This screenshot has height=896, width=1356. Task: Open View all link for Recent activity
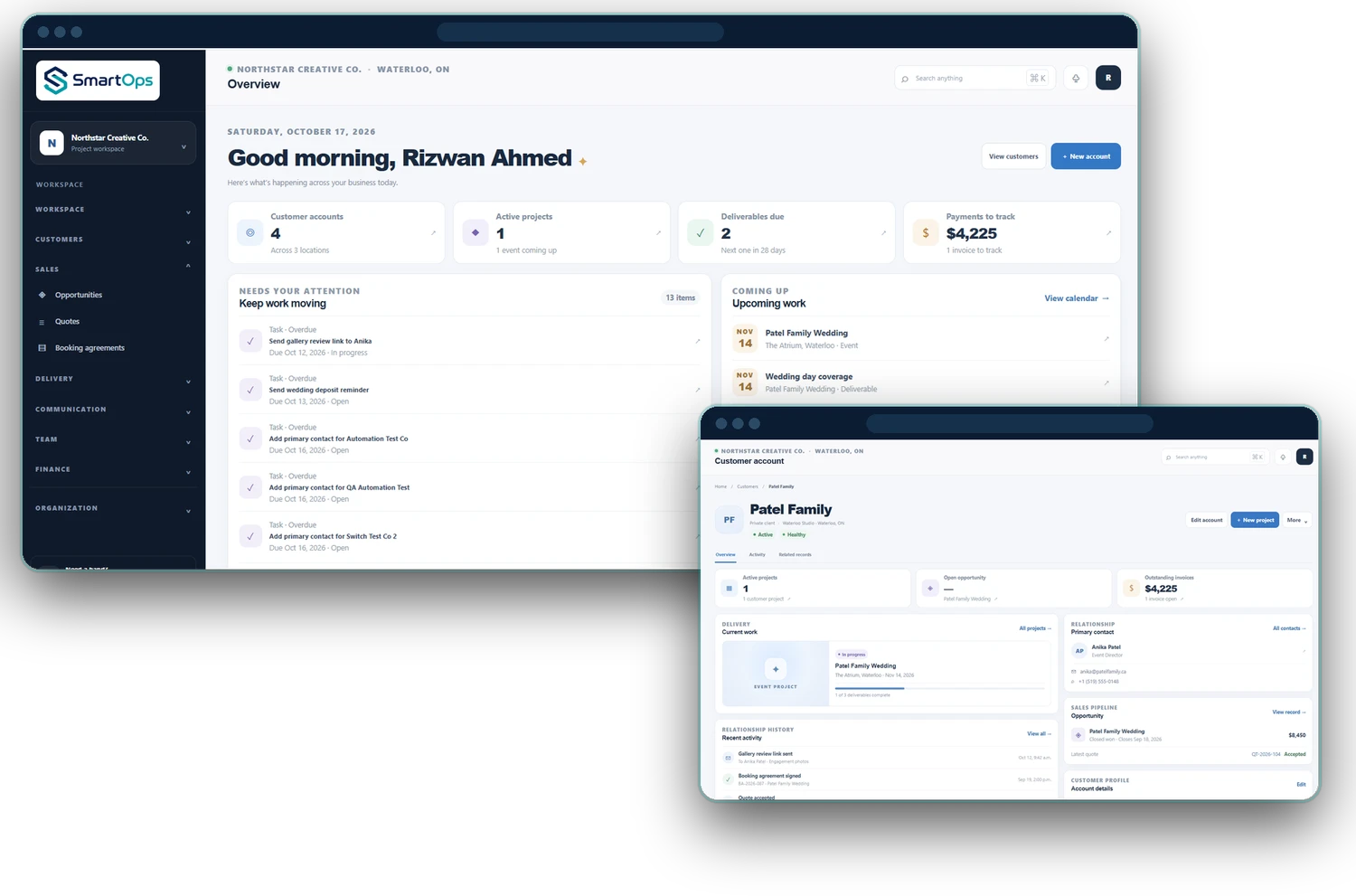click(1039, 734)
